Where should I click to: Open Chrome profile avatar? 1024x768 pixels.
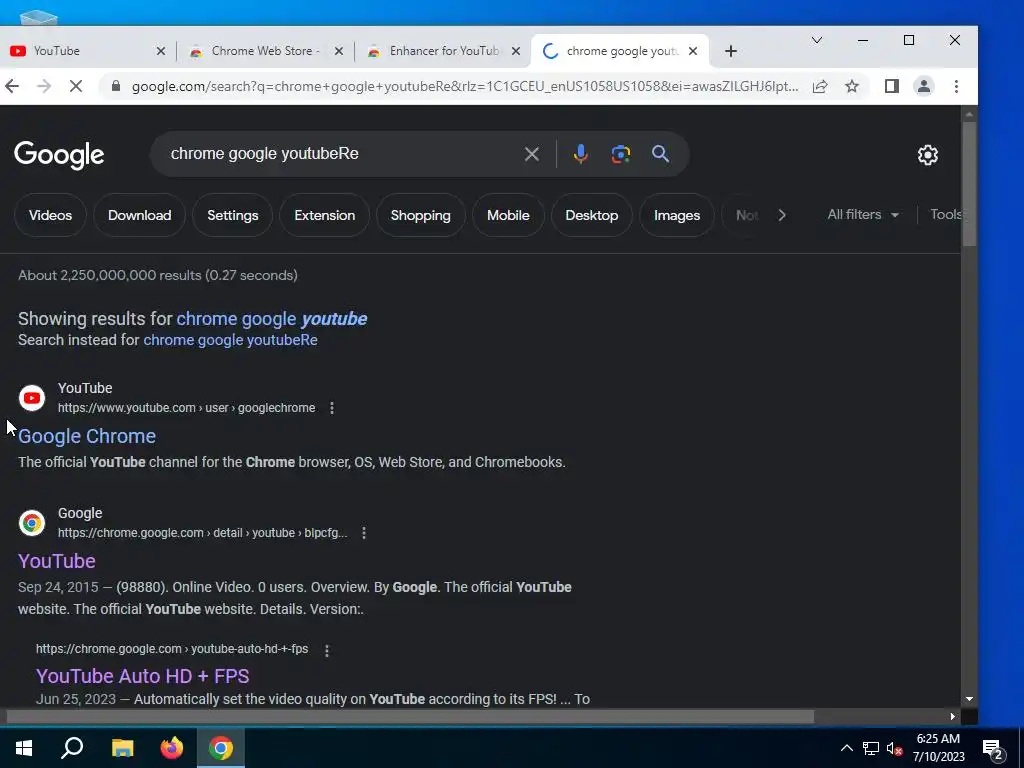click(923, 86)
